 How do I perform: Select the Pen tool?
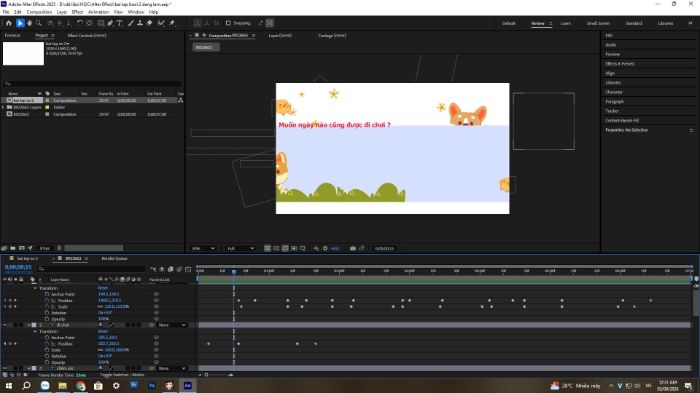[110, 23]
